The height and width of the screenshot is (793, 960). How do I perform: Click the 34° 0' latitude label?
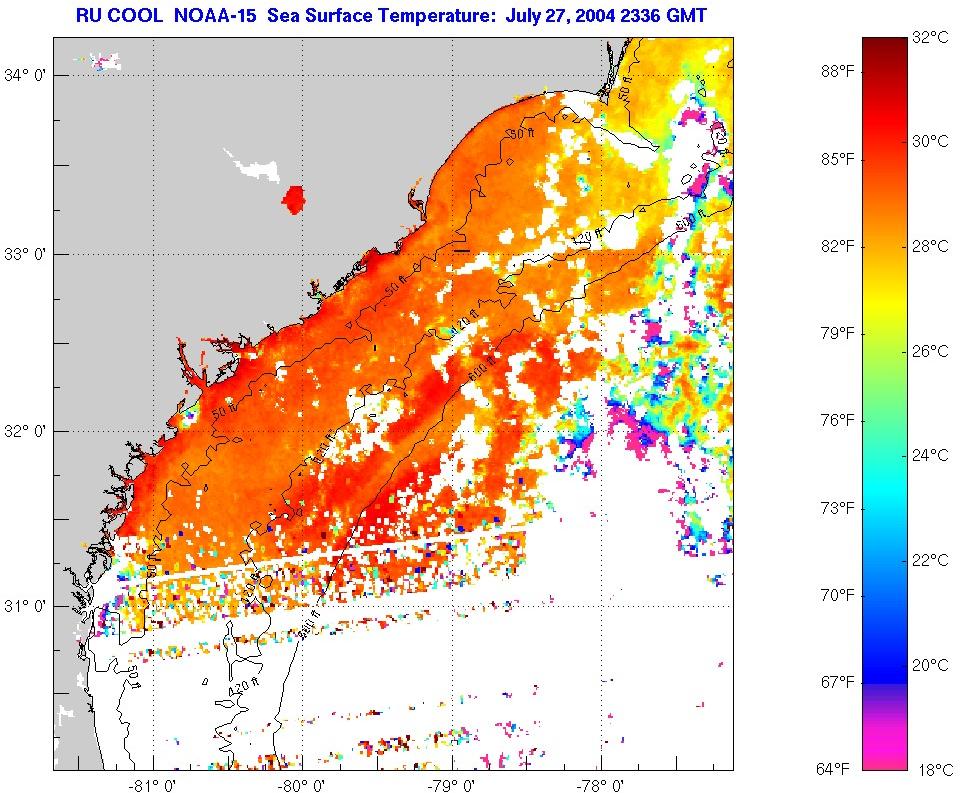[x=25, y=76]
